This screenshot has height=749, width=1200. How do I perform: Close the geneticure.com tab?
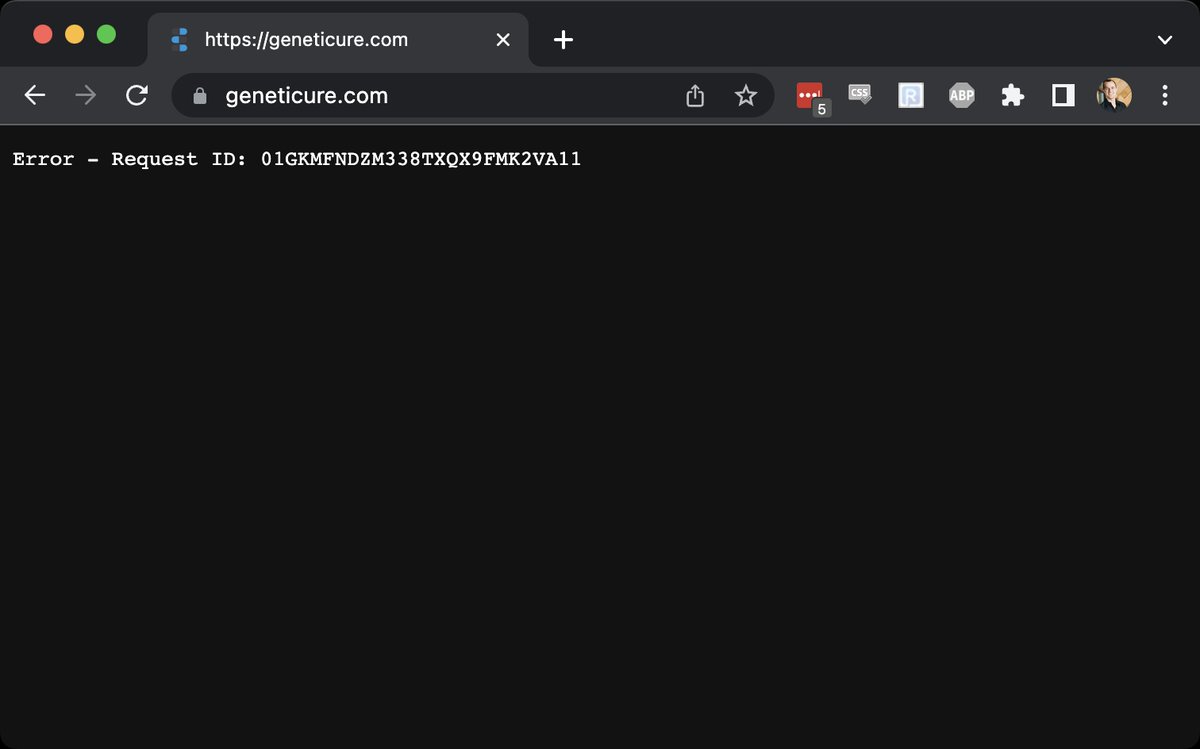click(503, 39)
